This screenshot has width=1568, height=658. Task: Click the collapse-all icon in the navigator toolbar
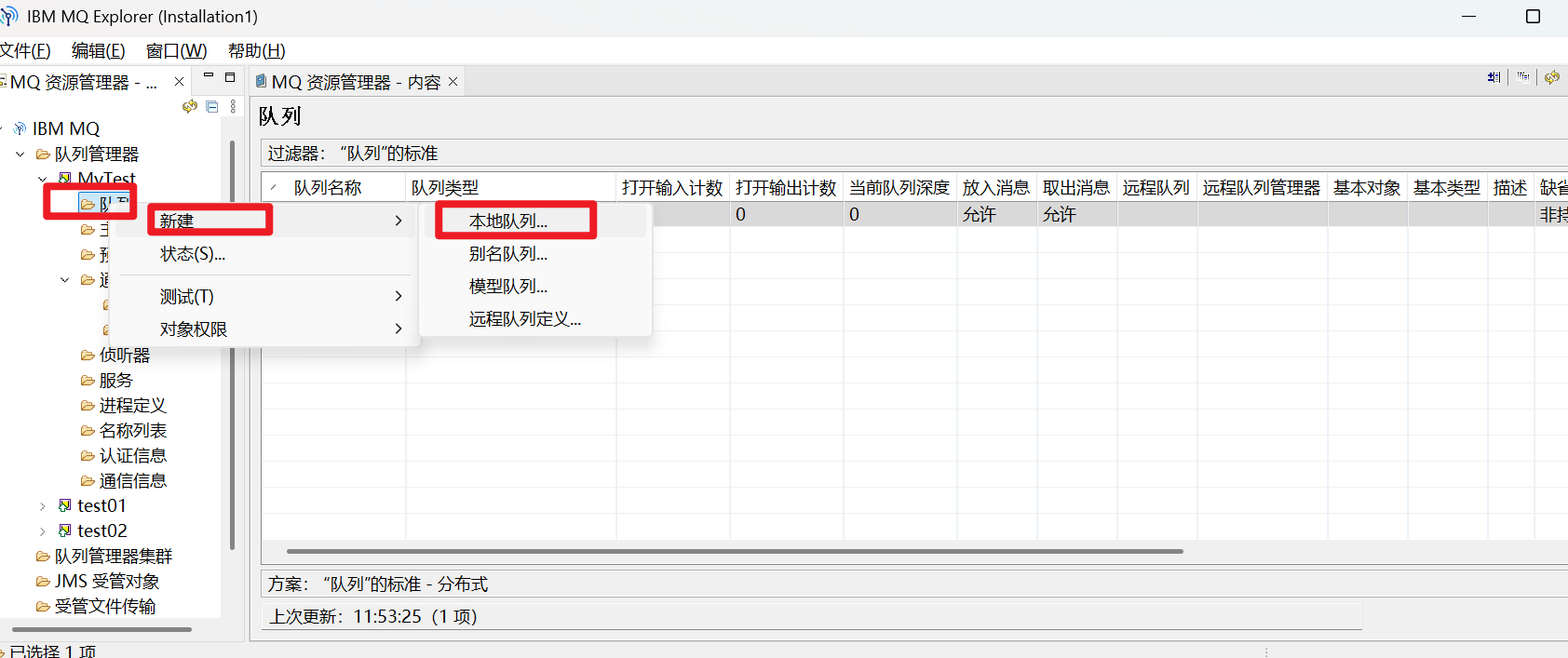point(212,106)
